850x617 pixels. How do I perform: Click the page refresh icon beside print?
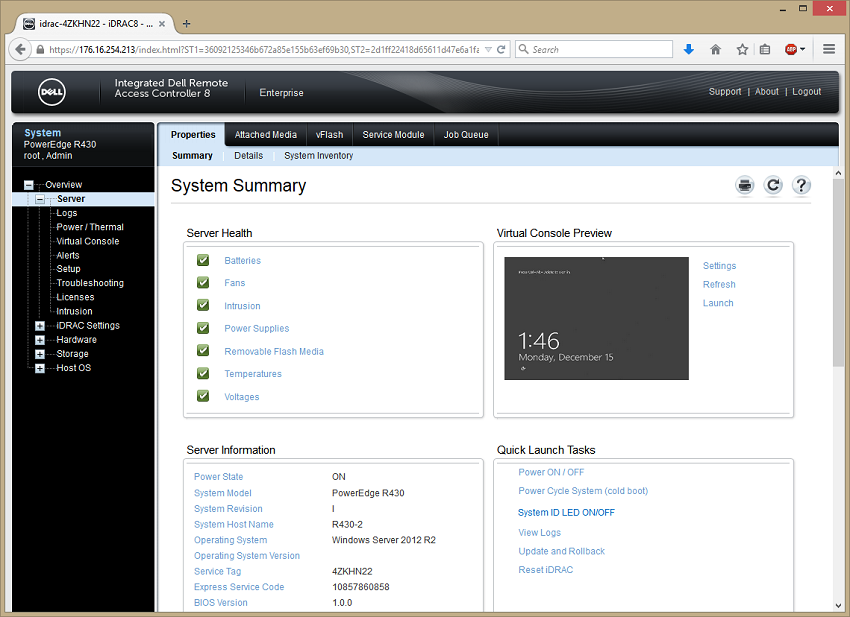tap(773, 185)
